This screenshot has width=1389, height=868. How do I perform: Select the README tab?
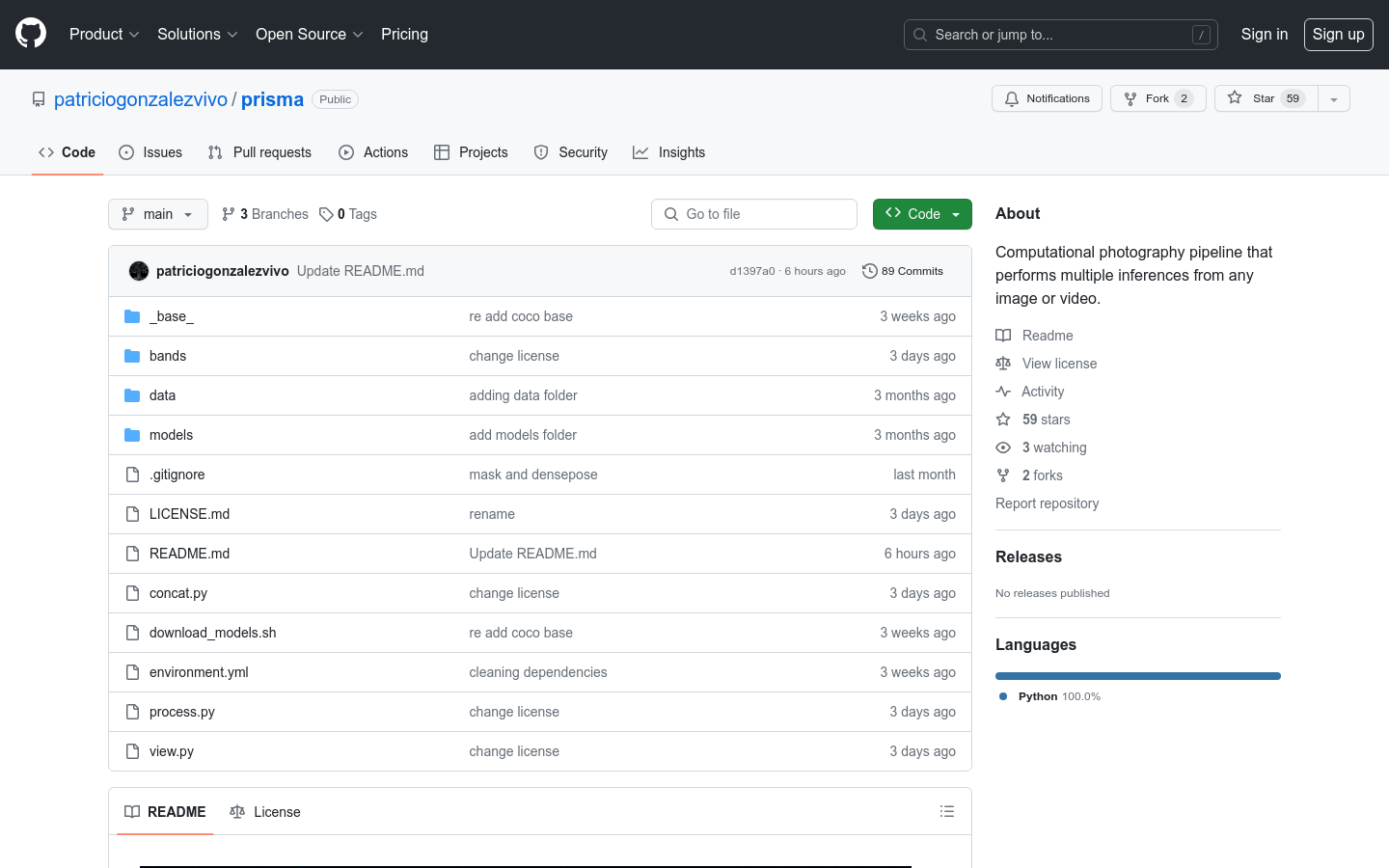(165, 812)
